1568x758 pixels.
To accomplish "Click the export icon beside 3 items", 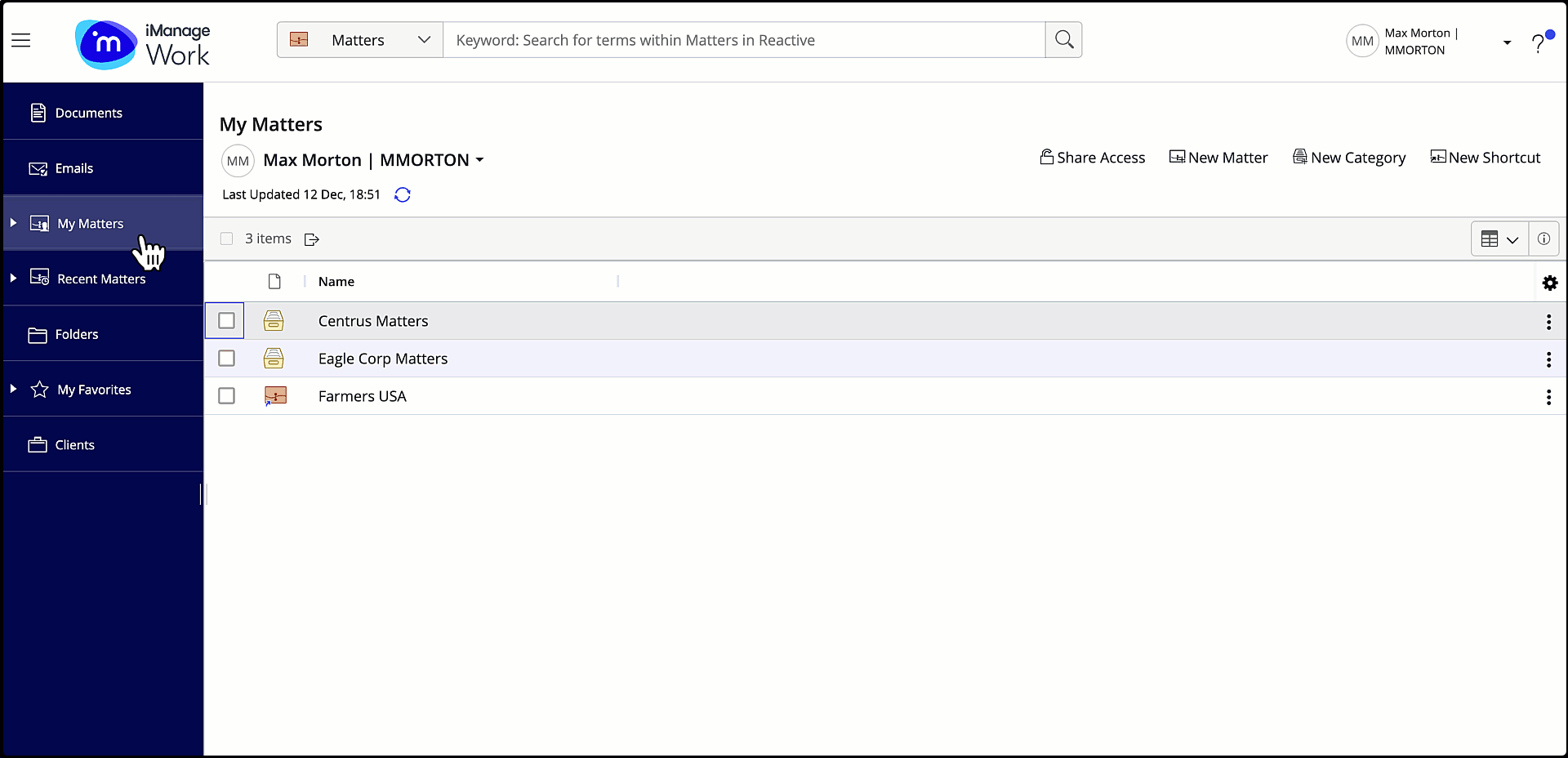I will coord(311,239).
